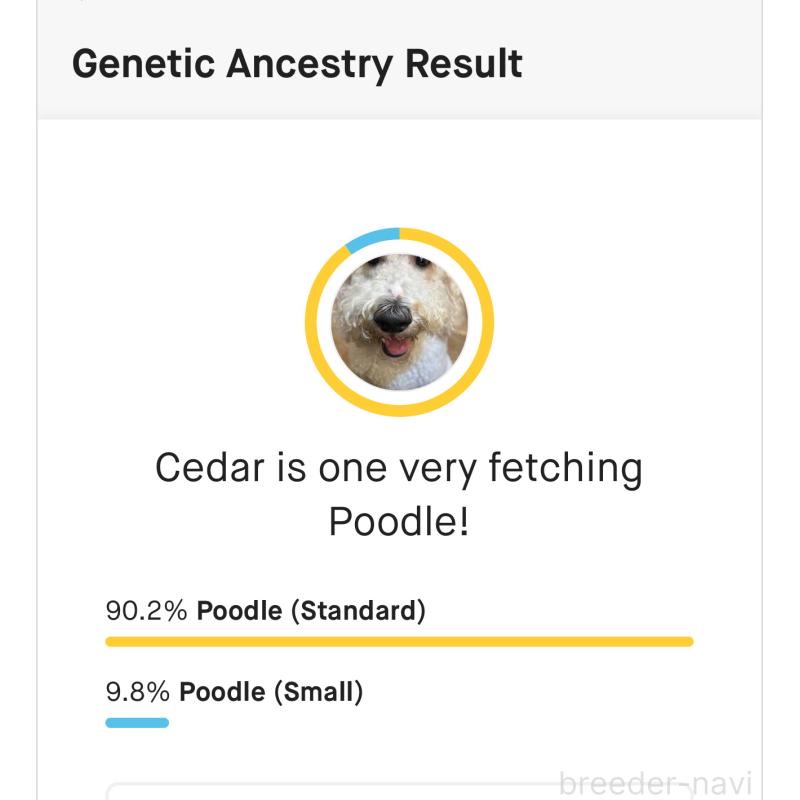Image resolution: width=800 pixels, height=800 pixels.
Task: Select the 90.2% percentage value
Action: pyautogui.click(x=146, y=610)
